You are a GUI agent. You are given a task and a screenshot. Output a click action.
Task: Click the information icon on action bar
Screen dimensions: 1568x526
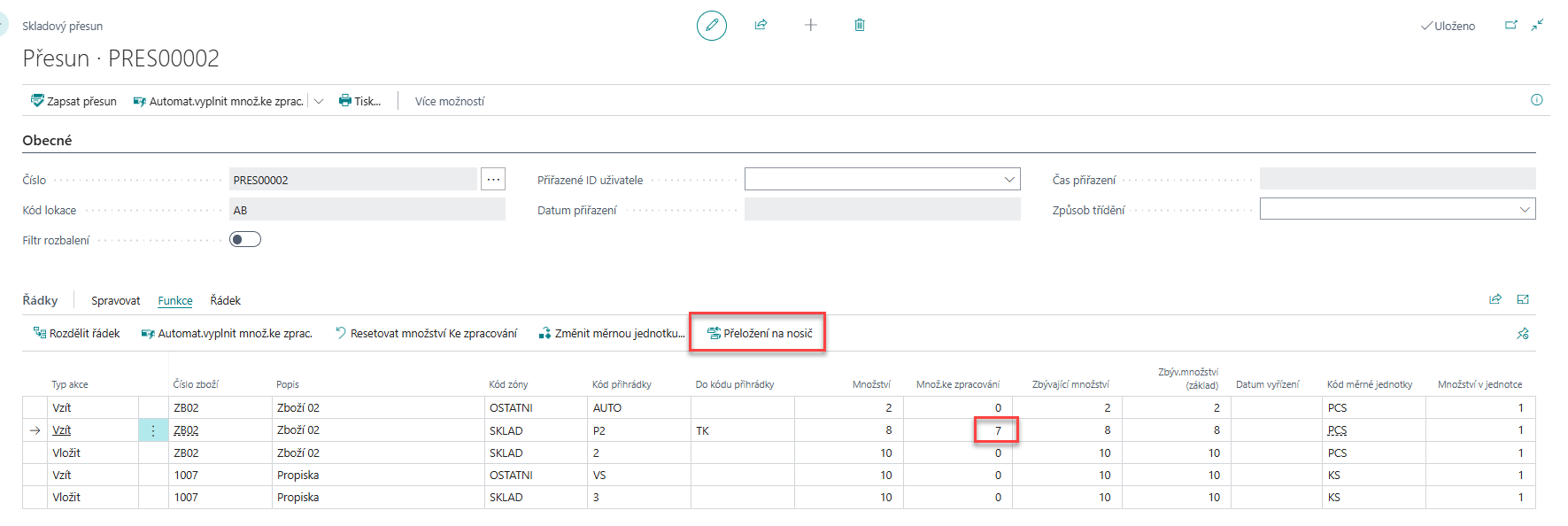point(1536,100)
